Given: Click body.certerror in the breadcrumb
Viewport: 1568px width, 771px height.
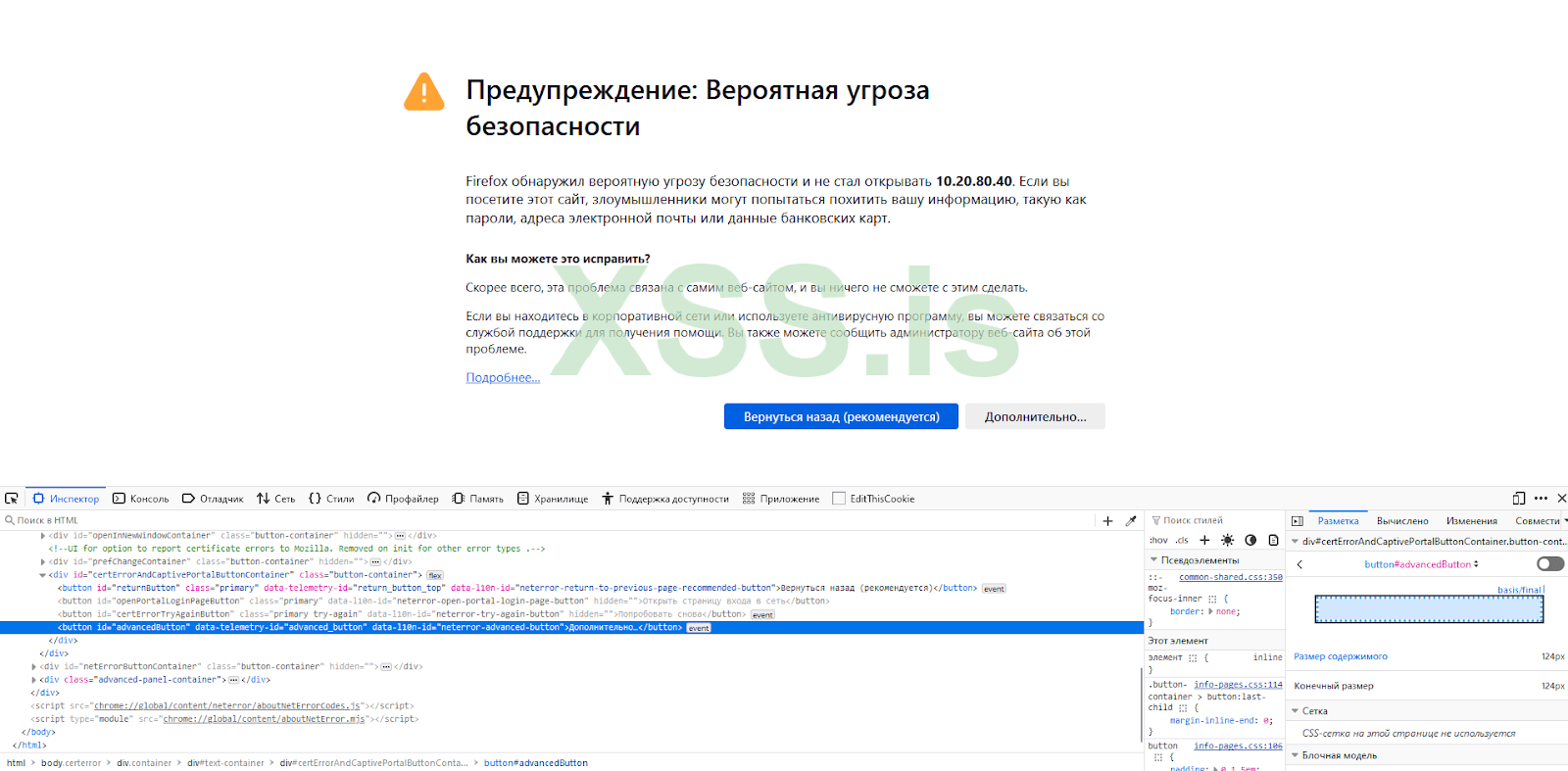Looking at the screenshot, I should tap(71, 763).
